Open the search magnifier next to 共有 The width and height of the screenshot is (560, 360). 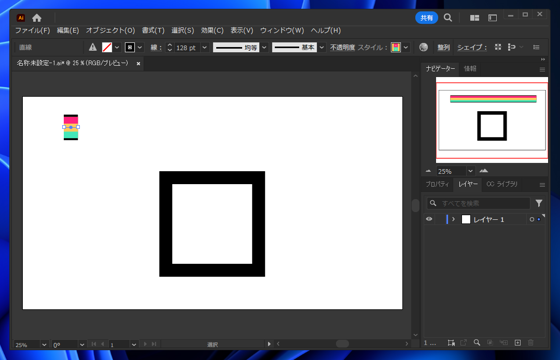pos(448,18)
